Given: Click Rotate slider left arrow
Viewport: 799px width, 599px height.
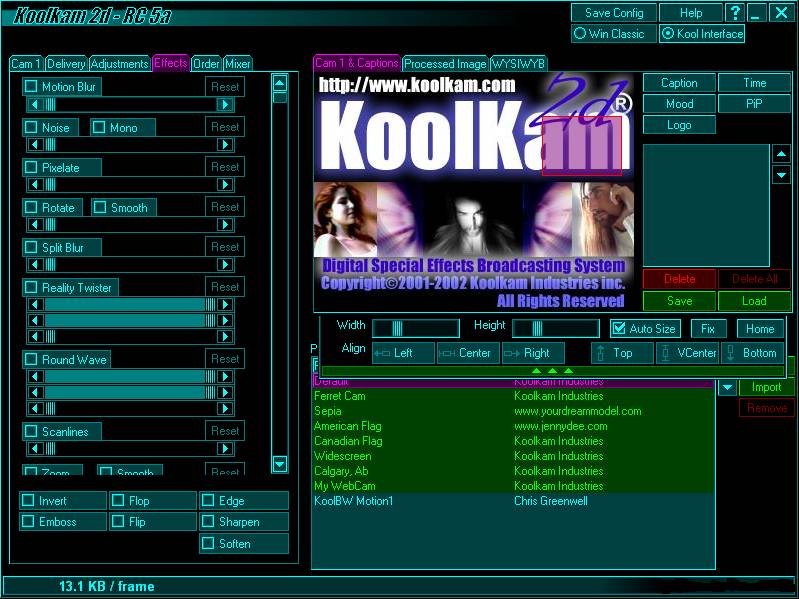Looking at the screenshot, I should coord(35,225).
